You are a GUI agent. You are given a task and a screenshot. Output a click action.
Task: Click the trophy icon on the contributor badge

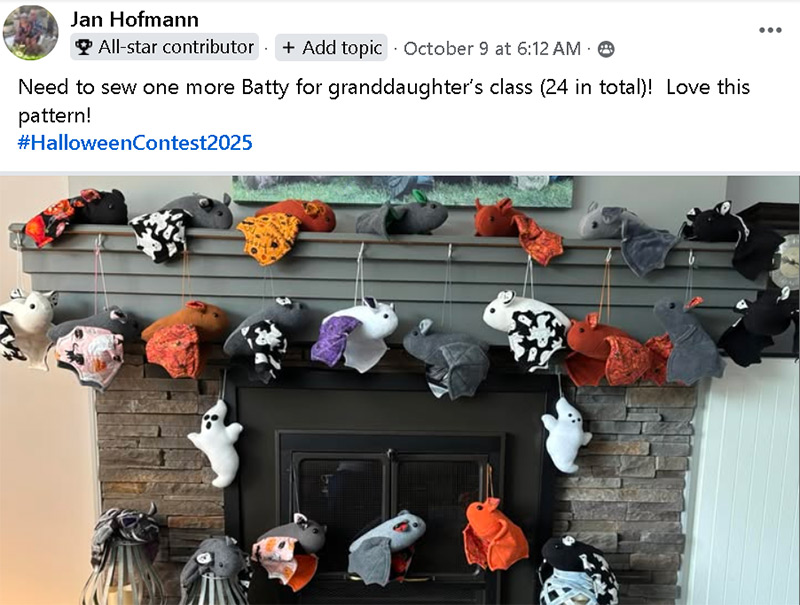click(x=83, y=47)
